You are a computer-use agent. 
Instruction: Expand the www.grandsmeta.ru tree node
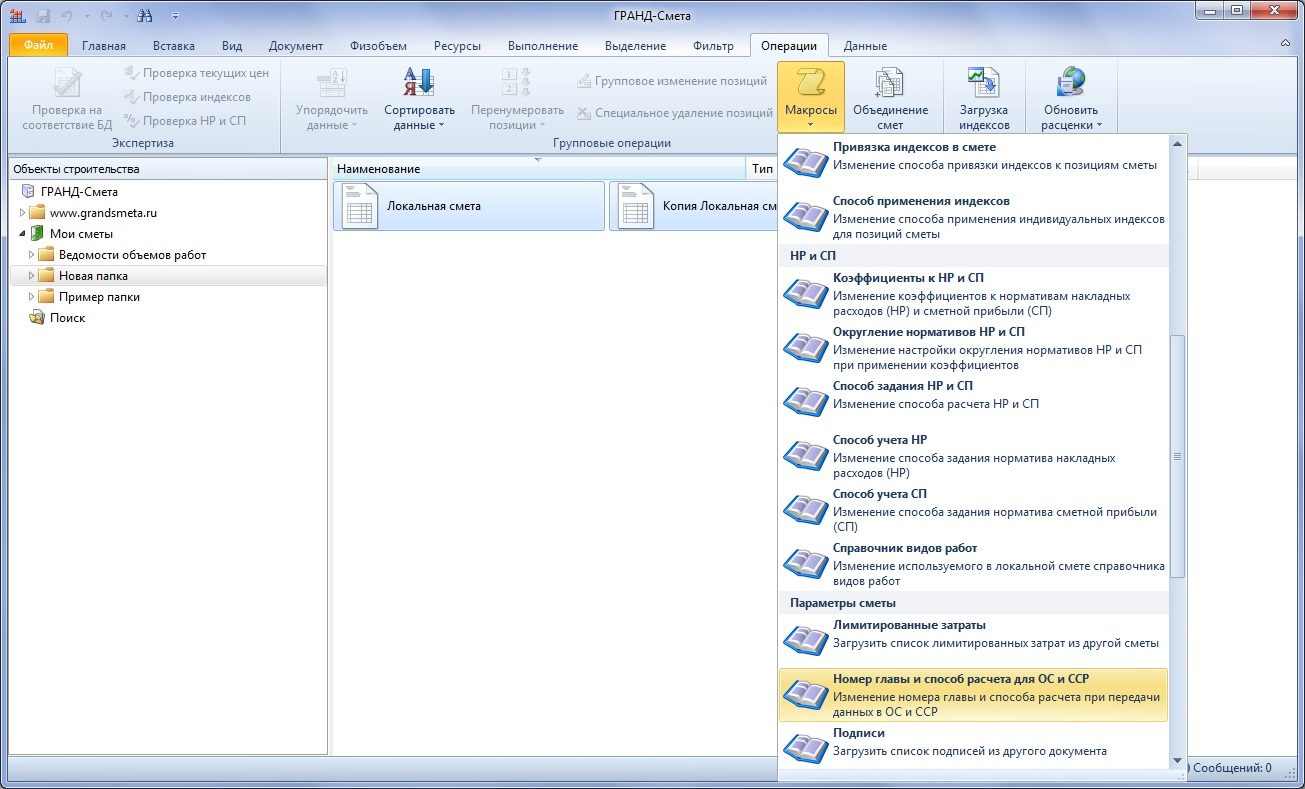pos(21,213)
